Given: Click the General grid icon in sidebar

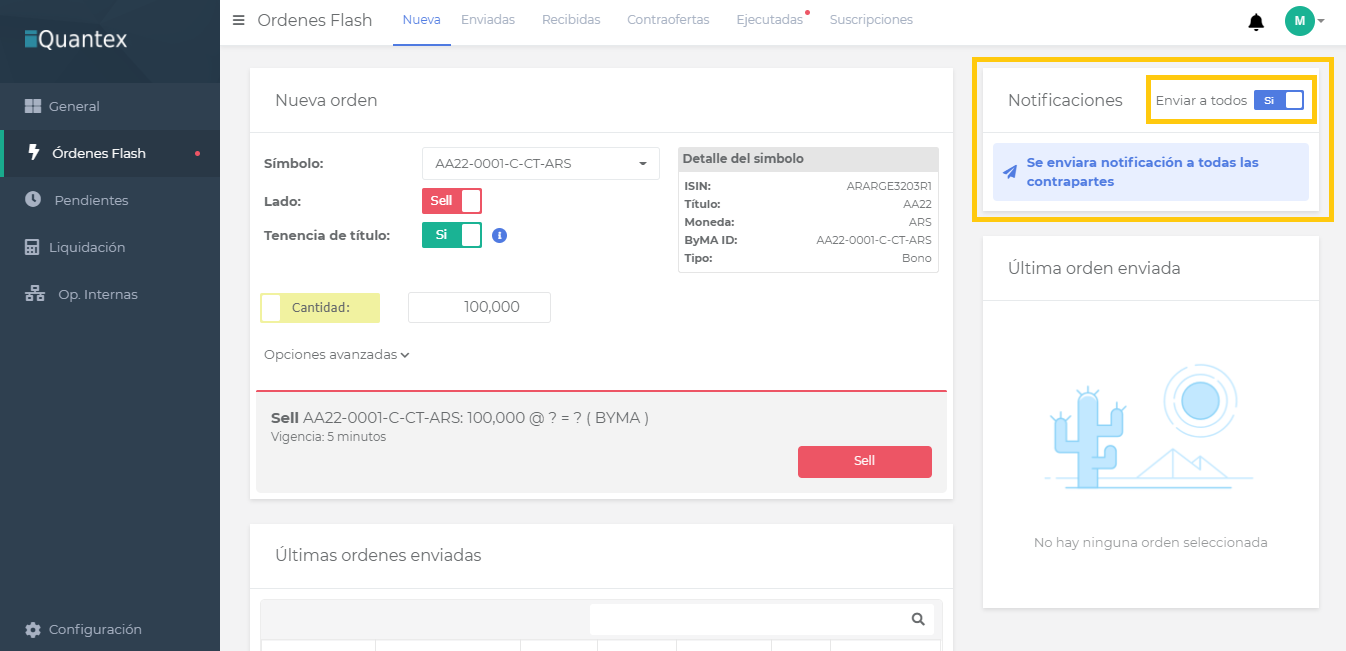Looking at the screenshot, I should (x=33, y=106).
